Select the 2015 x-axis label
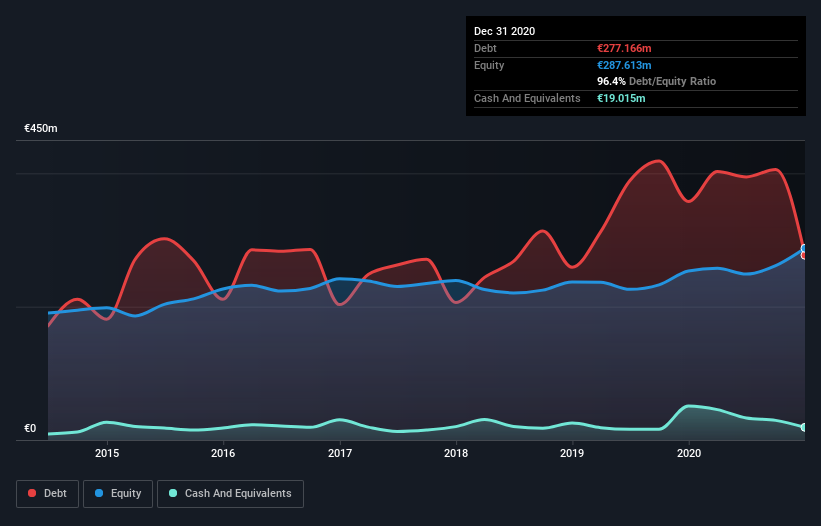The height and width of the screenshot is (526, 821). pyautogui.click(x=107, y=453)
